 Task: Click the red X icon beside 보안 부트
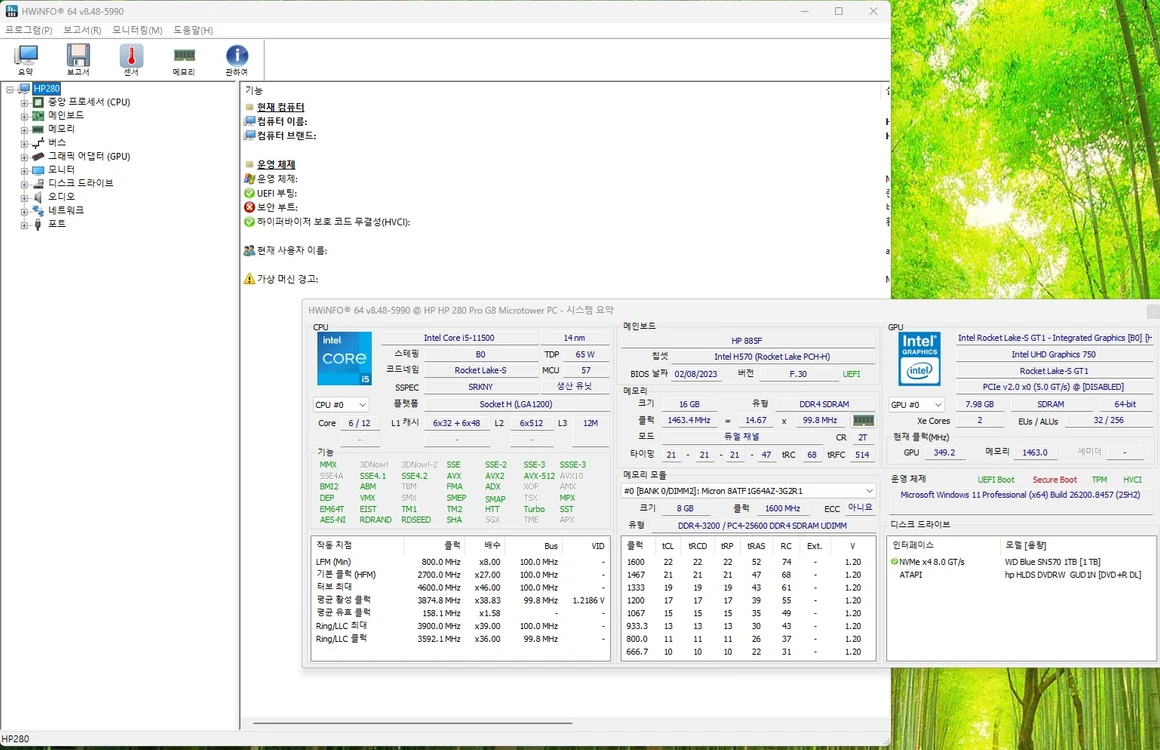249,207
